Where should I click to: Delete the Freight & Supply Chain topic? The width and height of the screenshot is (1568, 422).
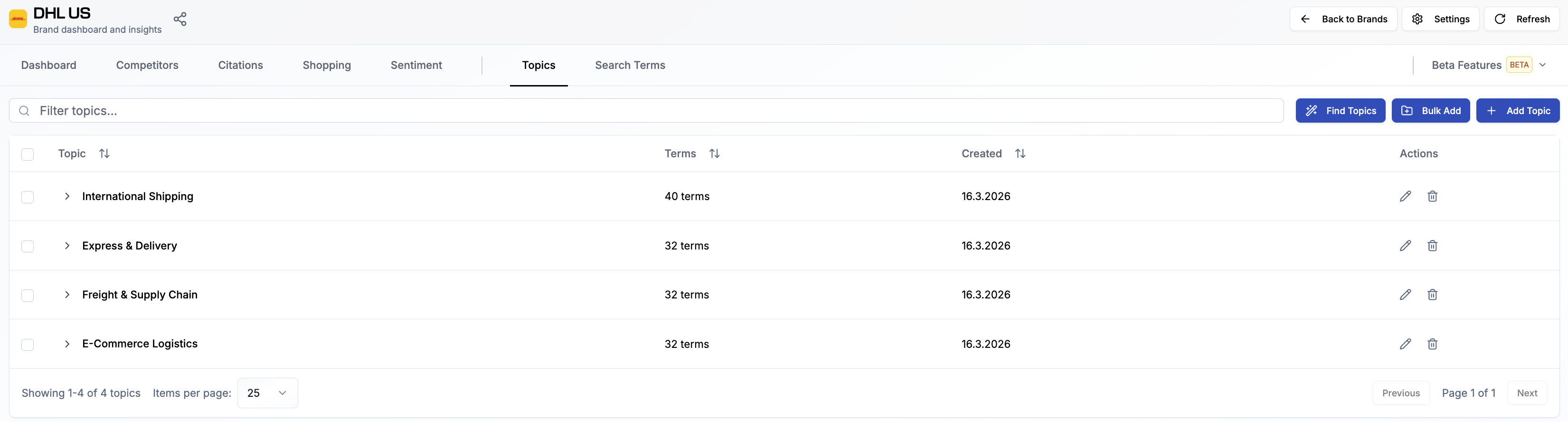[x=1432, y=295]
